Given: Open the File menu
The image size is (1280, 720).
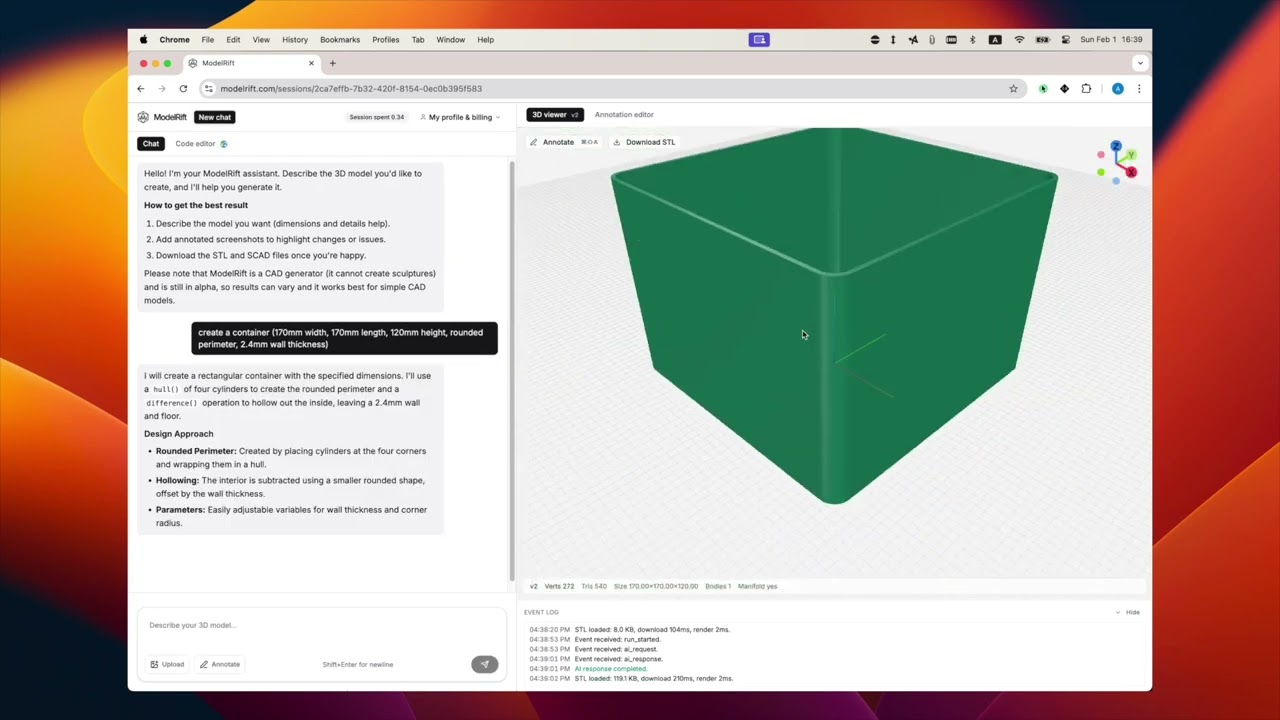Looking at the screenshot, I should [x=207, y=40].
